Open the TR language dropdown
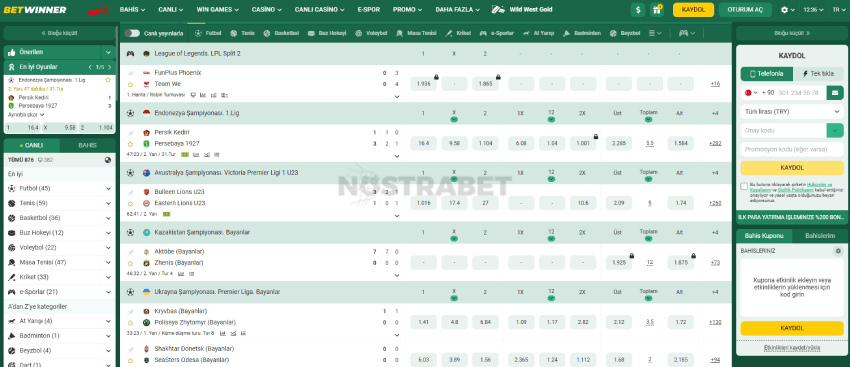 pyautogui.click(x=838, y=10)
